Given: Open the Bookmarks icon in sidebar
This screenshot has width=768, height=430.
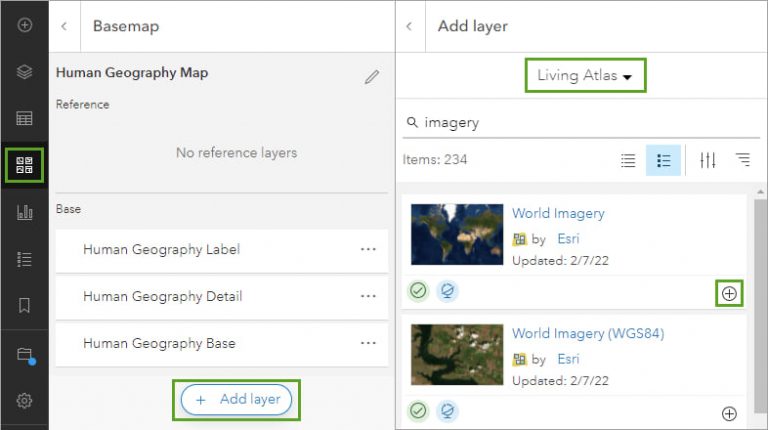Looking at the screenshot, I should coord(25,305).
